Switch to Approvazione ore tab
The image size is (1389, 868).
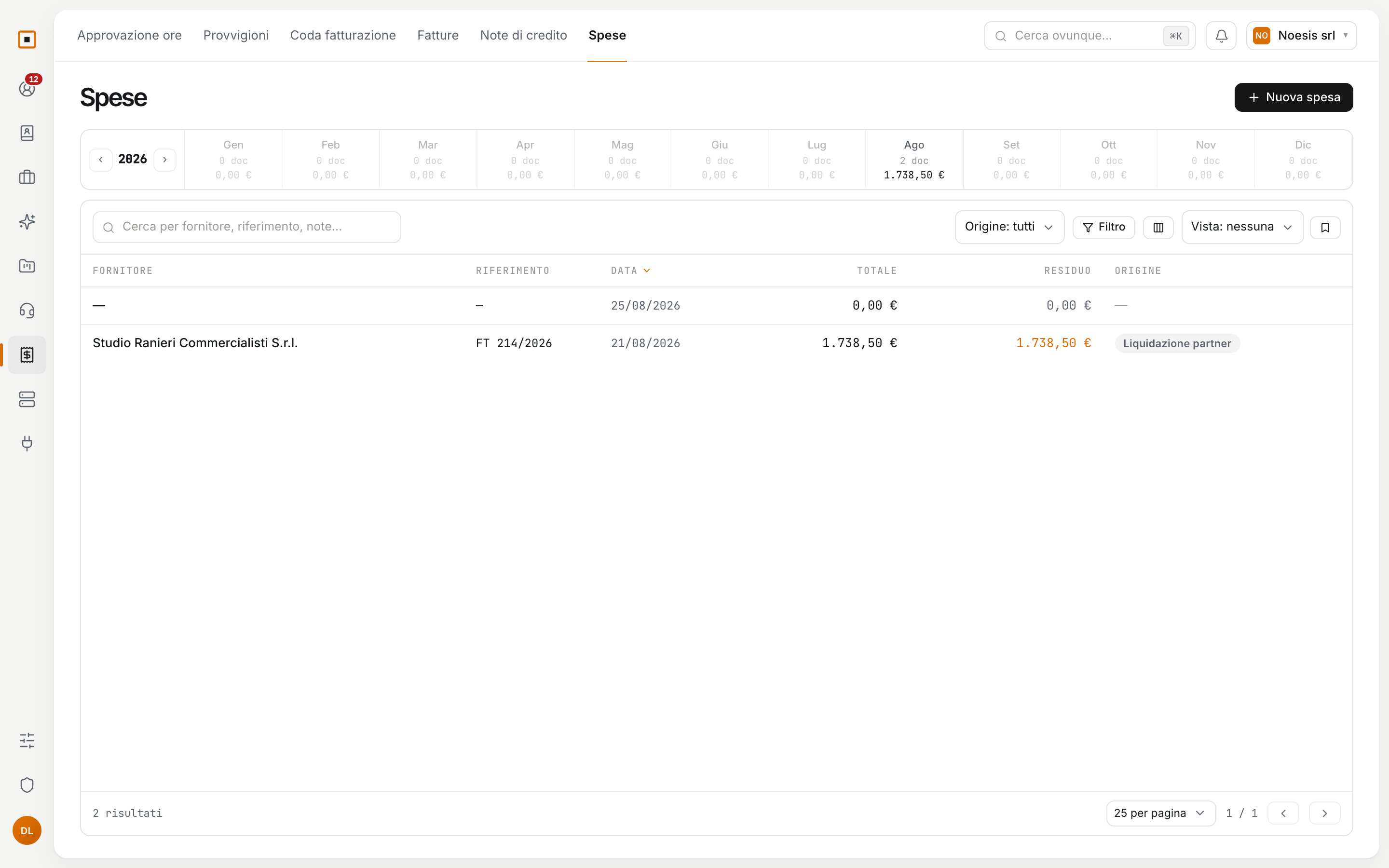point(129,36)
